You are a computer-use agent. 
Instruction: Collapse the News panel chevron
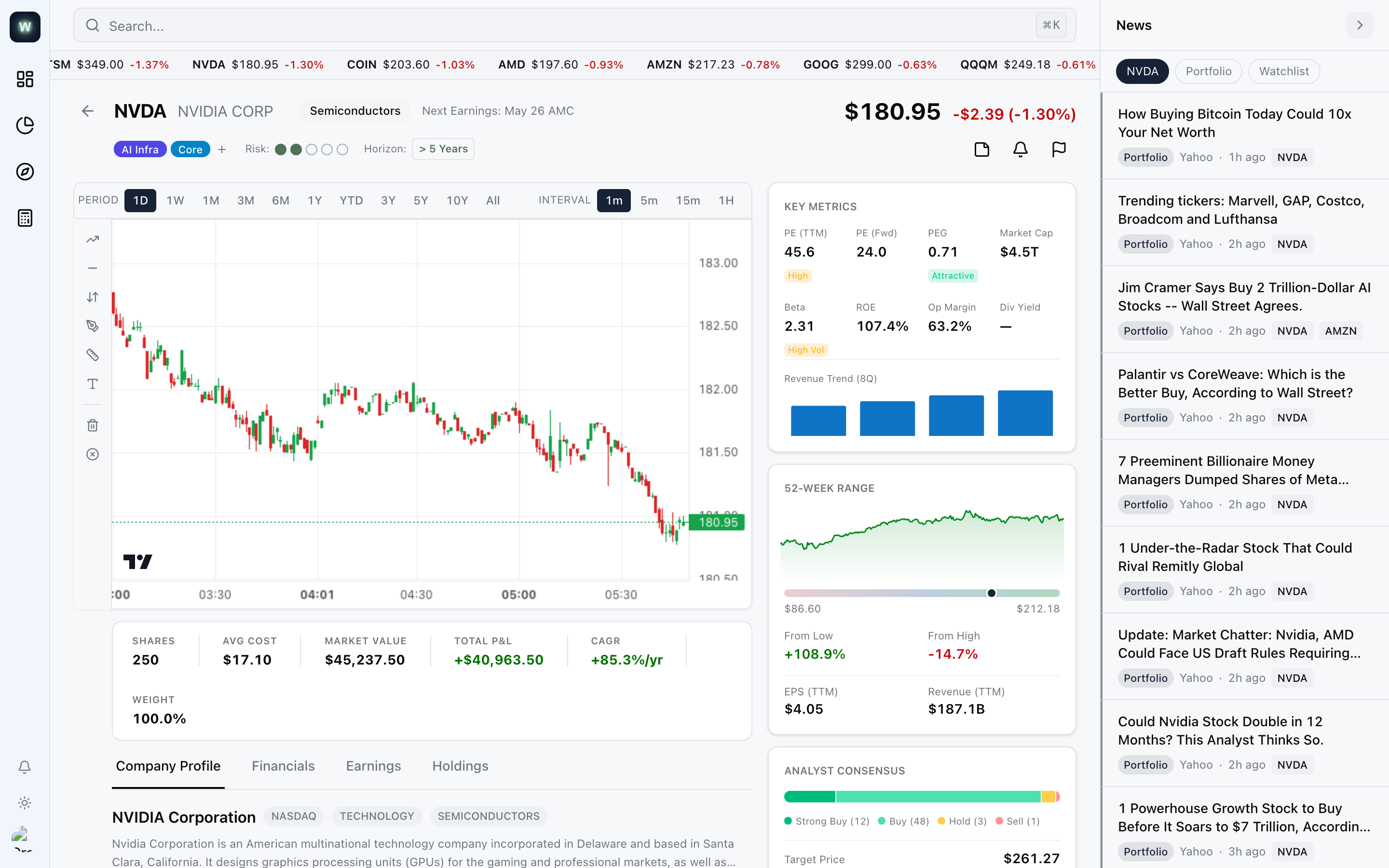[1360, 25]
